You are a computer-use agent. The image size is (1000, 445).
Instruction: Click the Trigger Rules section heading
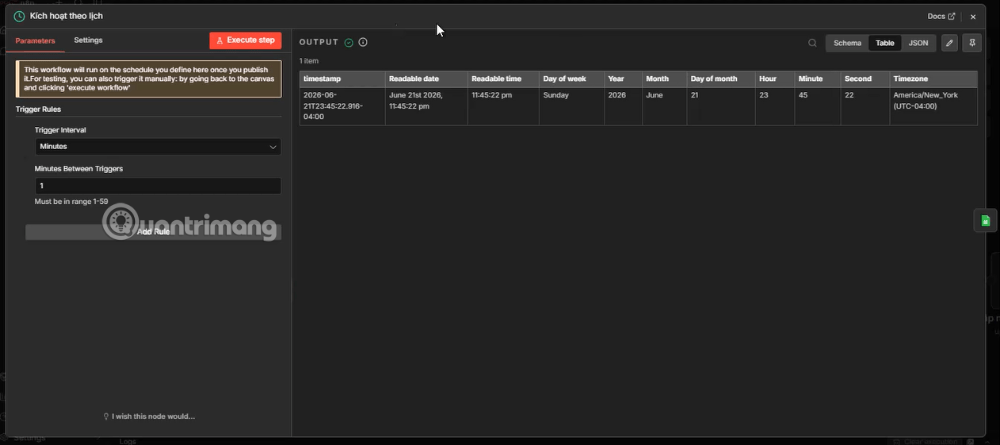pyautogui.click(x=38, y=110)
